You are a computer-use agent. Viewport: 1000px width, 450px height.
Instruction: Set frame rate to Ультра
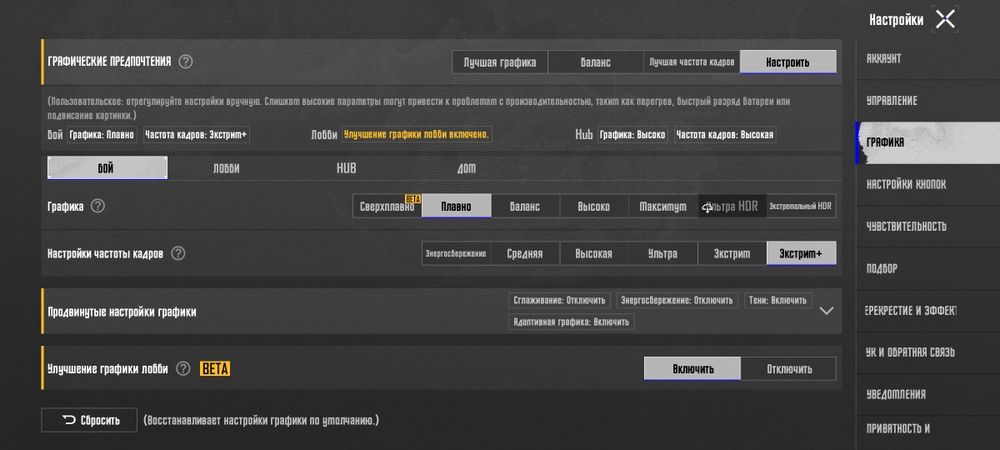pyautogui.click(x=663, y=253)
